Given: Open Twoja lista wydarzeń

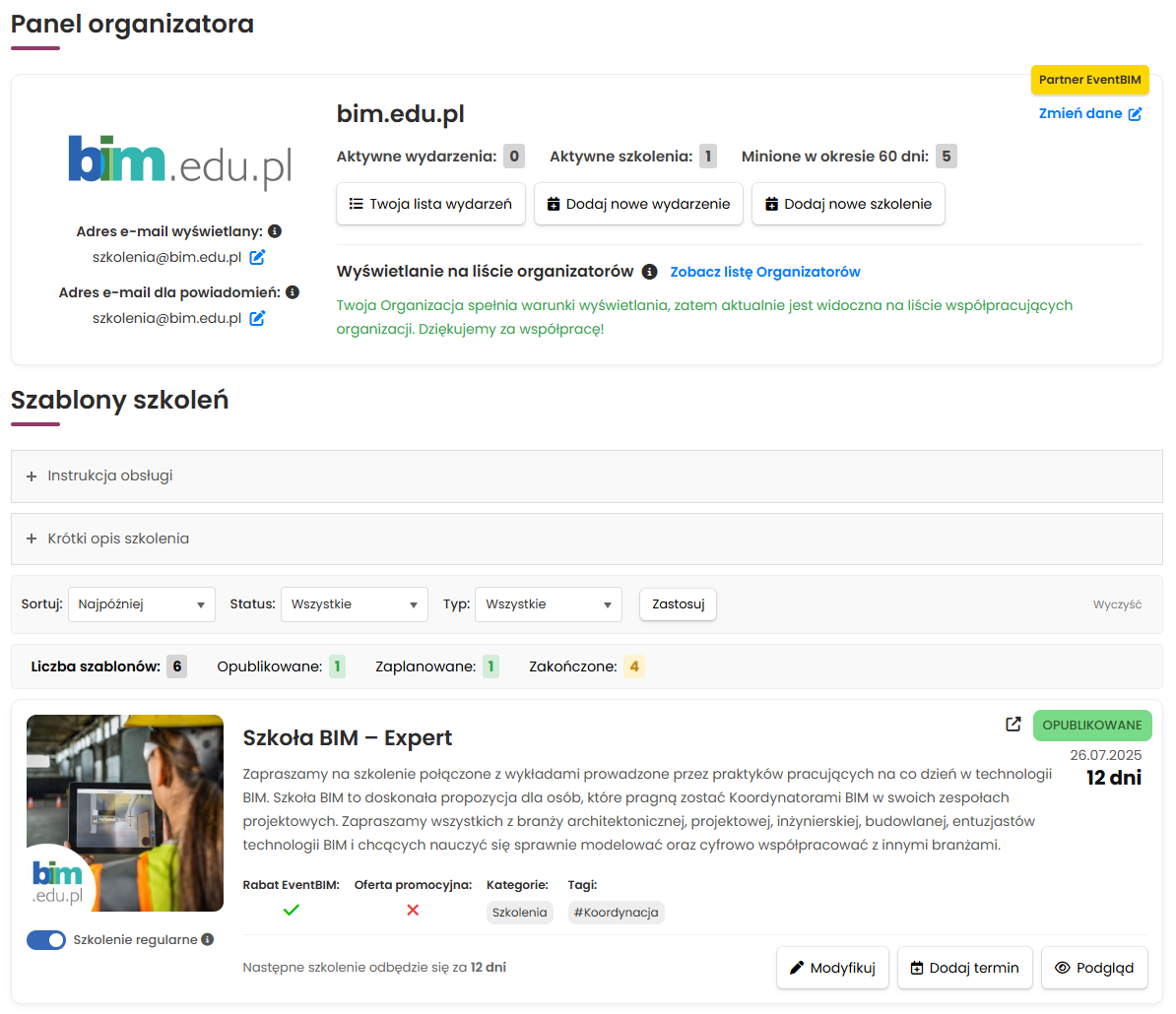Looking at the screenshot, I should 430,204.
